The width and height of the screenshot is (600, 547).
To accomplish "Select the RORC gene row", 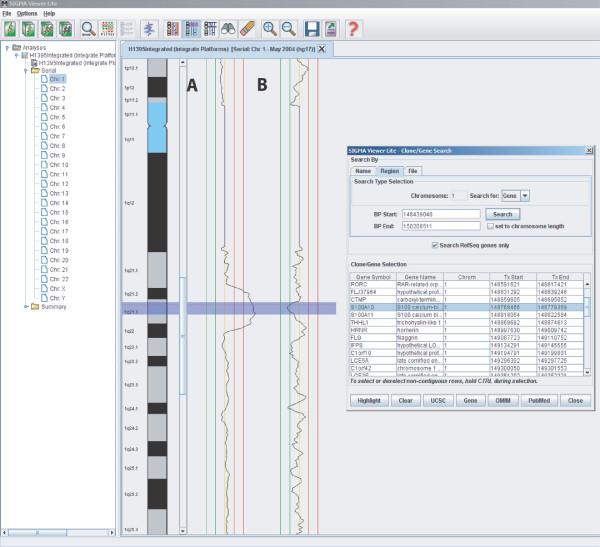I will point(466,284).
